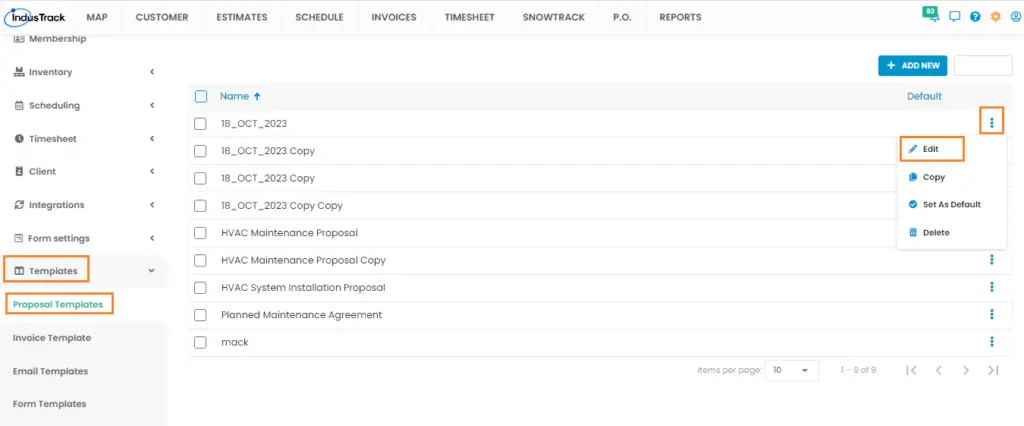
Task: Check the first 18_OCT_2023 Copy checkbox
Action: pos(200,151)
